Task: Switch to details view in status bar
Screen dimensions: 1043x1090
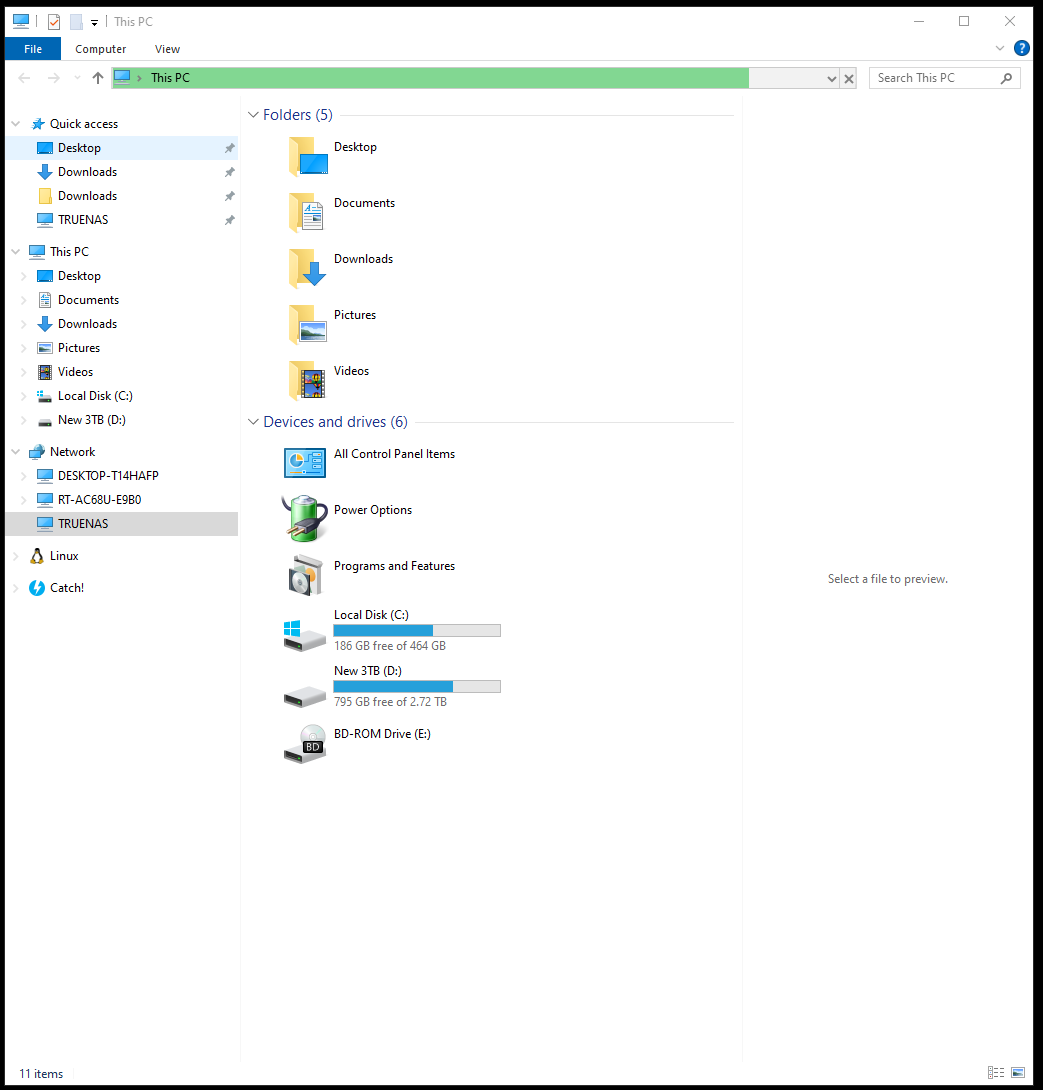Action: click(996, 1073)
